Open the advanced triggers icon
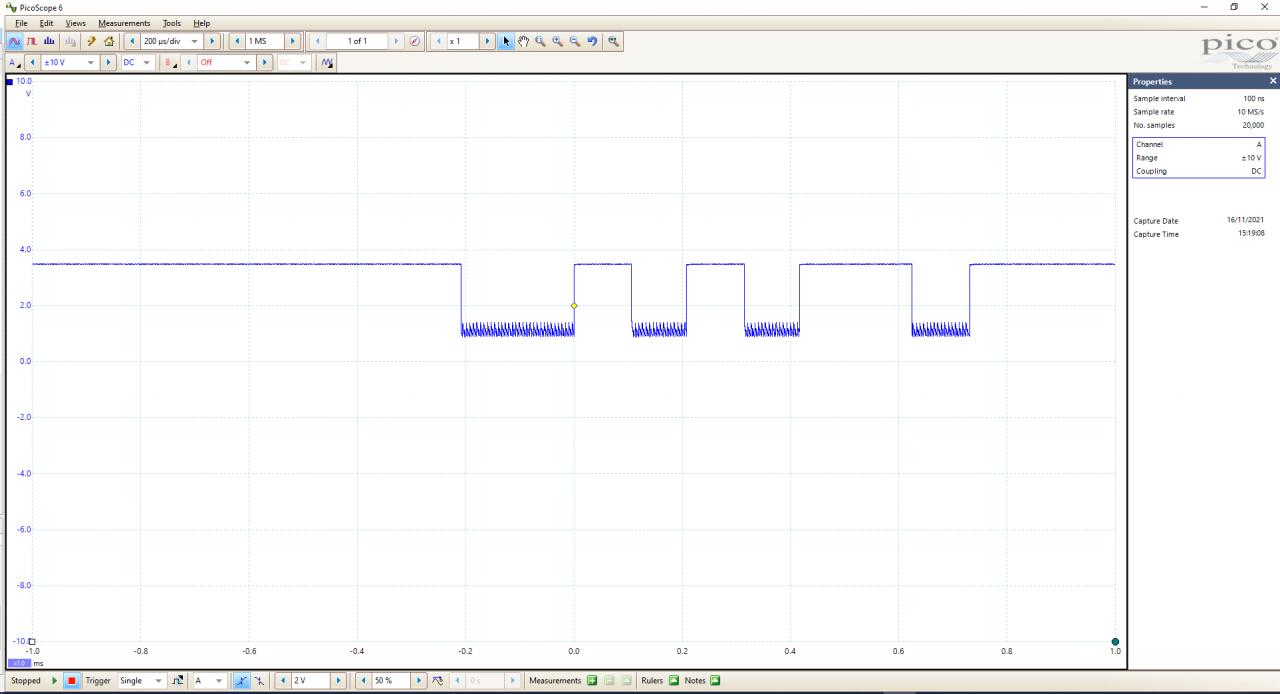This screenshot has height=694, width=1280. click(x=178, y=681)
